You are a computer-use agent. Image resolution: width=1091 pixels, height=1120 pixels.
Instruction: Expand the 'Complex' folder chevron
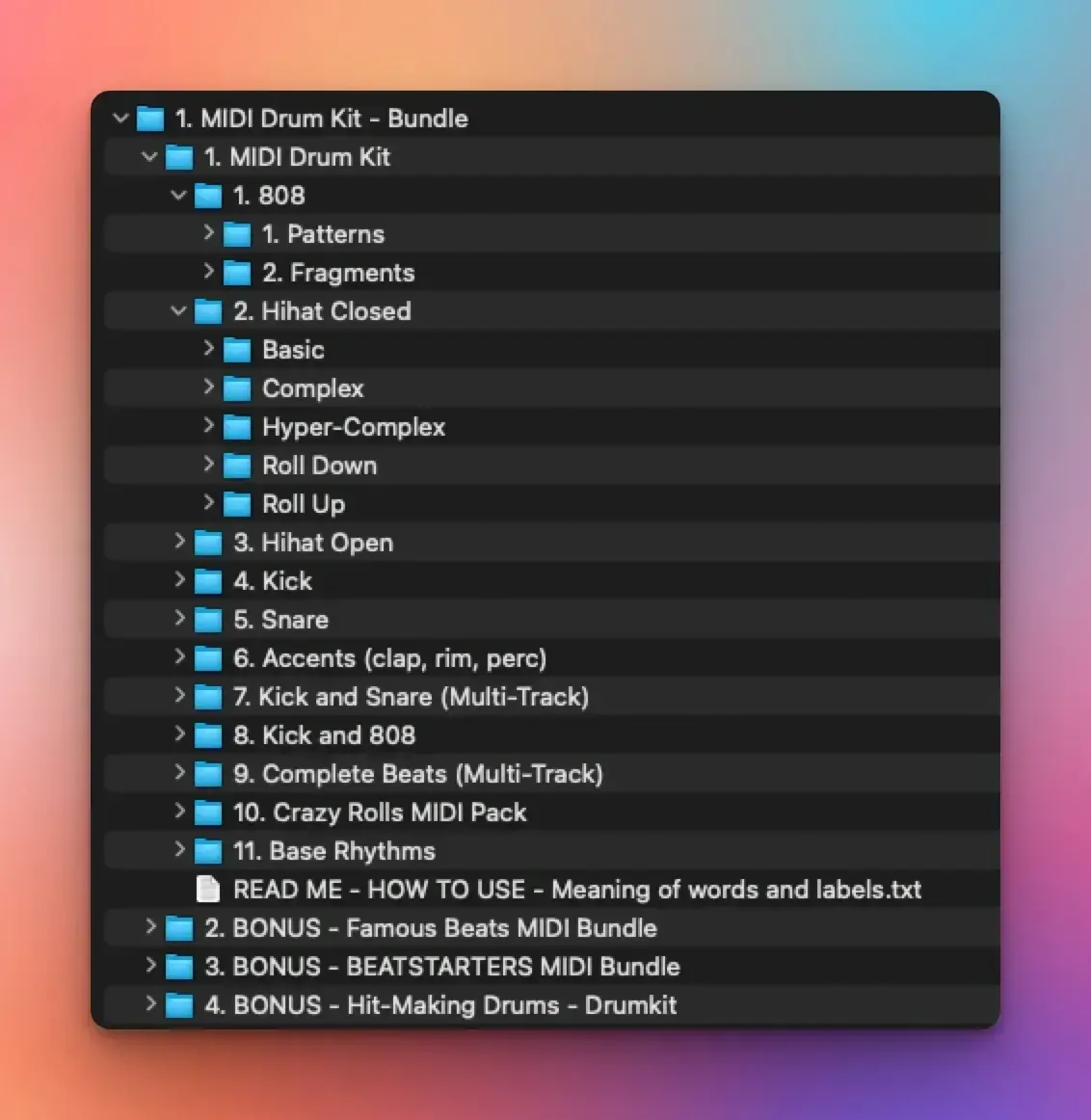[x=208, y=387]
